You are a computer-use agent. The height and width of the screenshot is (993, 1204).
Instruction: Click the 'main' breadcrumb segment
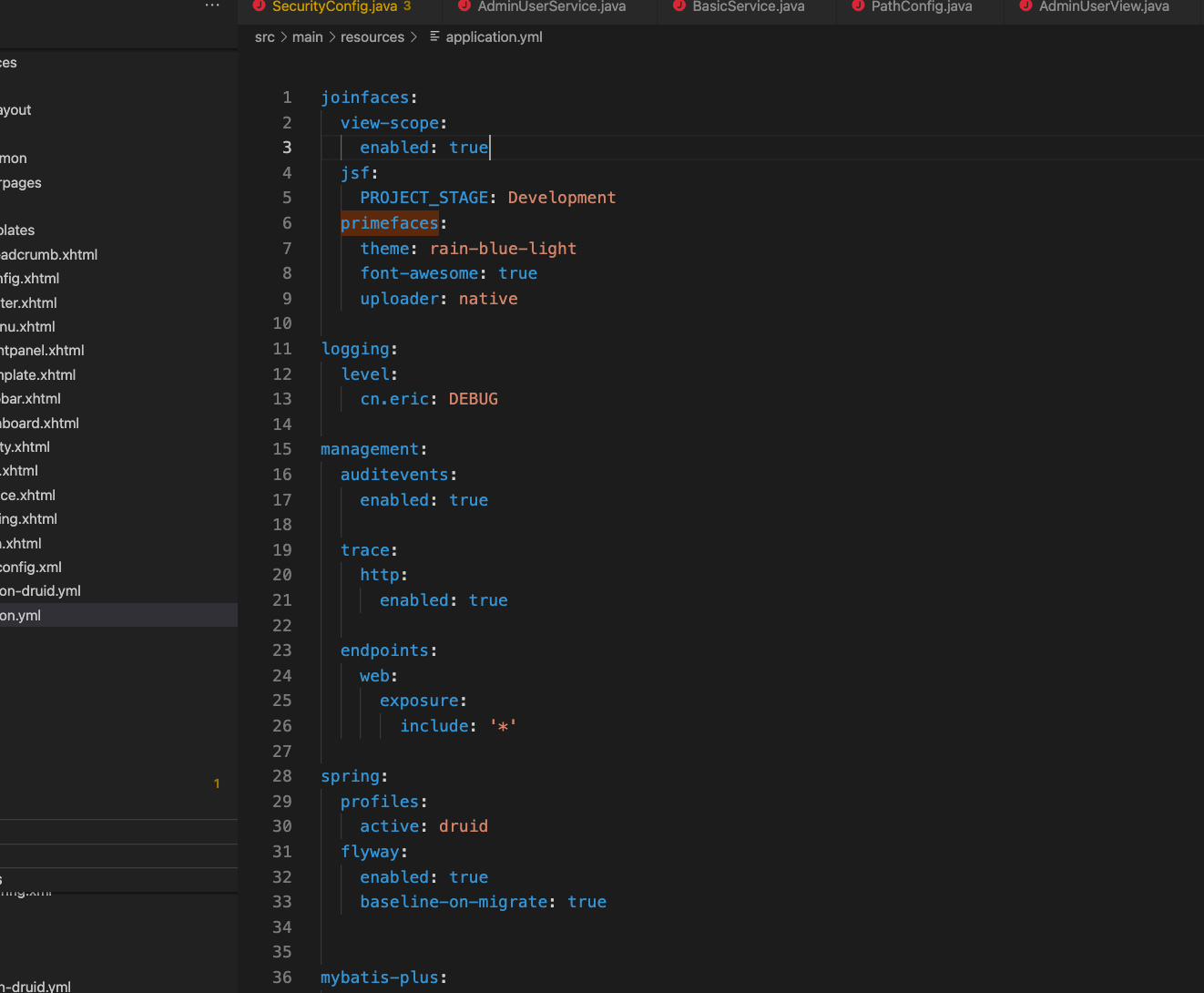(x=308, y=37)
